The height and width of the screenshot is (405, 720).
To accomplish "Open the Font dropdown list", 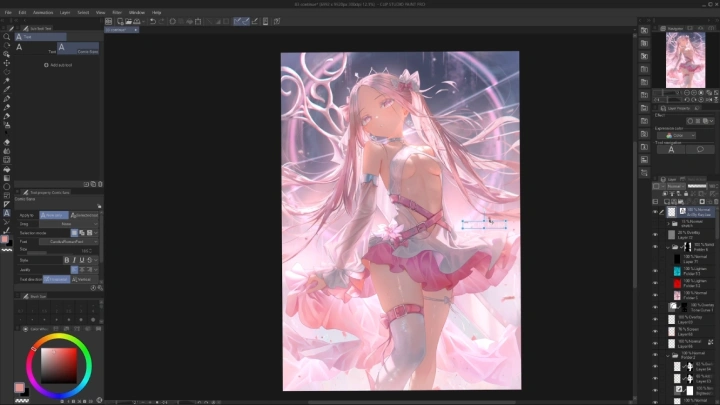I will (x=66, y=241).
